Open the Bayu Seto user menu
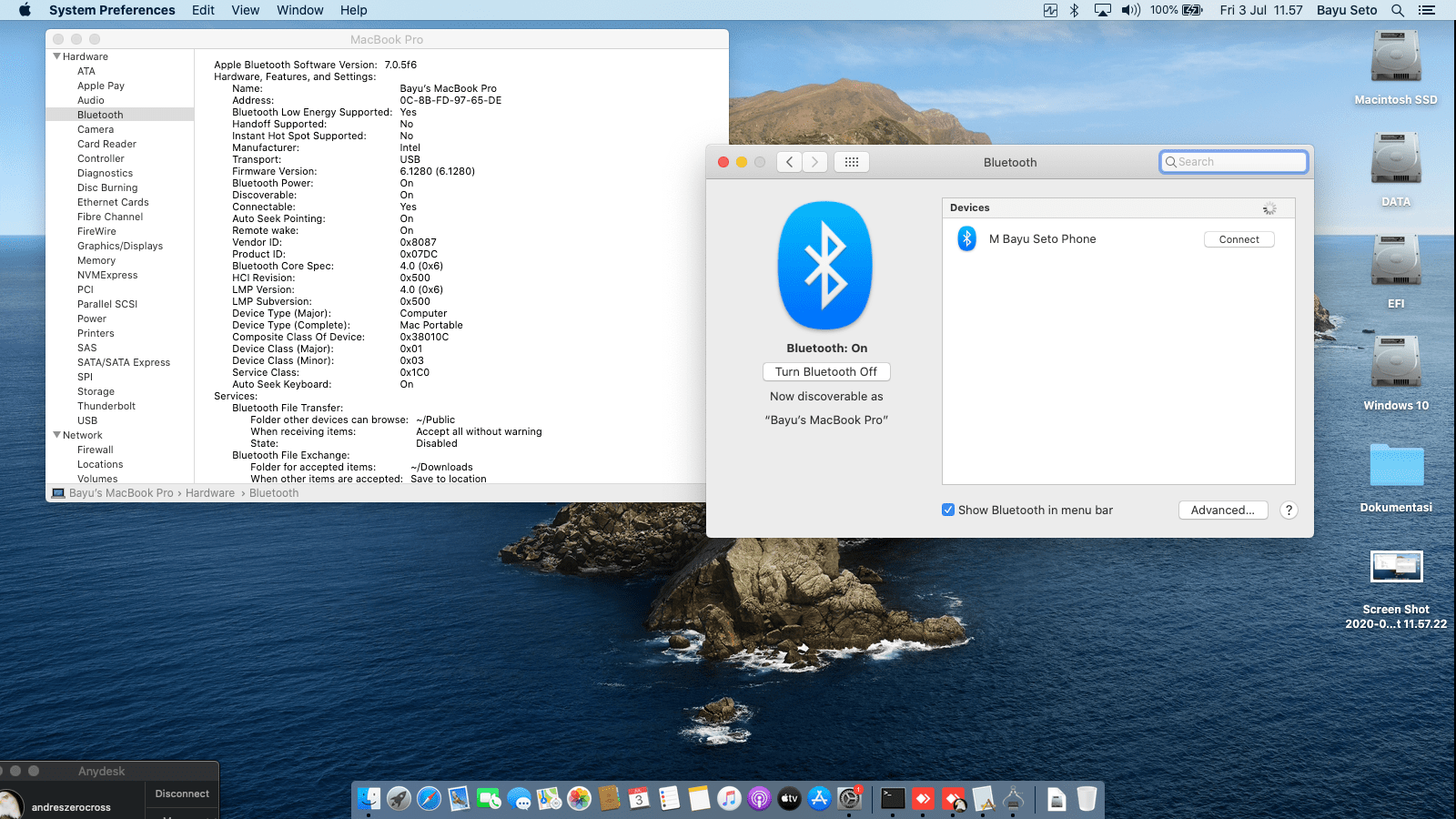The width and height of the screenshot is (1456, 819). coord(1347,10)
